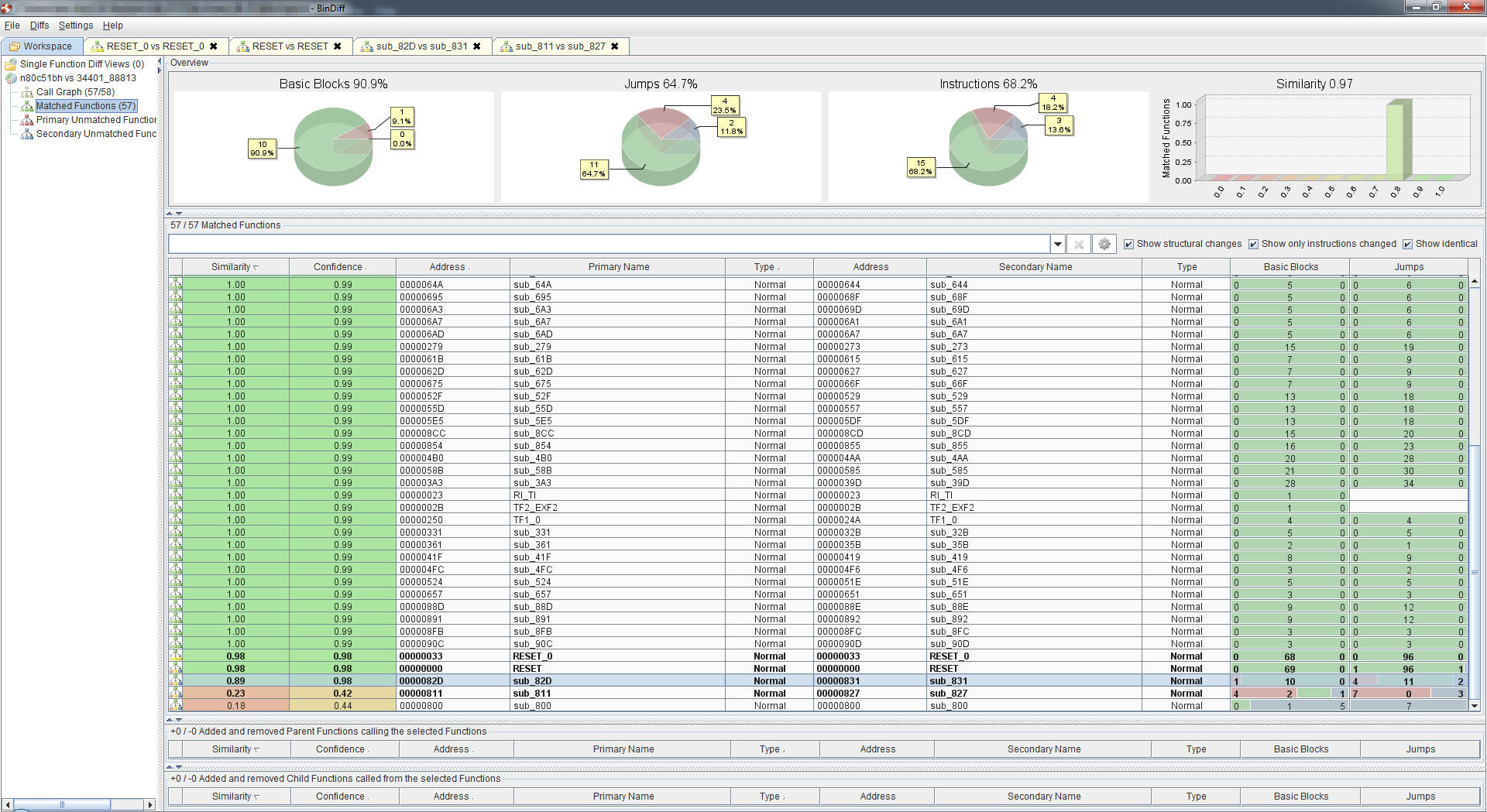The image size is (1487, 812).
Task: Click the Basic Blocks pie chart
Action: pos(334,146)
